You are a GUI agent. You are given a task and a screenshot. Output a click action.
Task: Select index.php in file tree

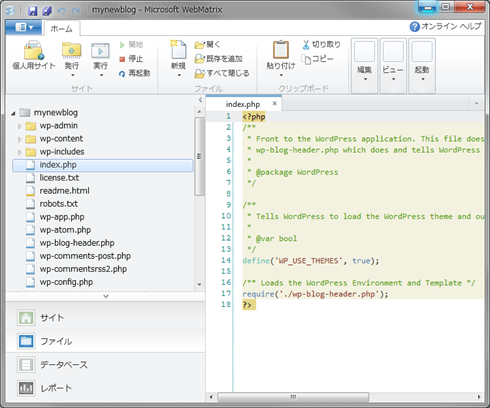click(103, 165)
